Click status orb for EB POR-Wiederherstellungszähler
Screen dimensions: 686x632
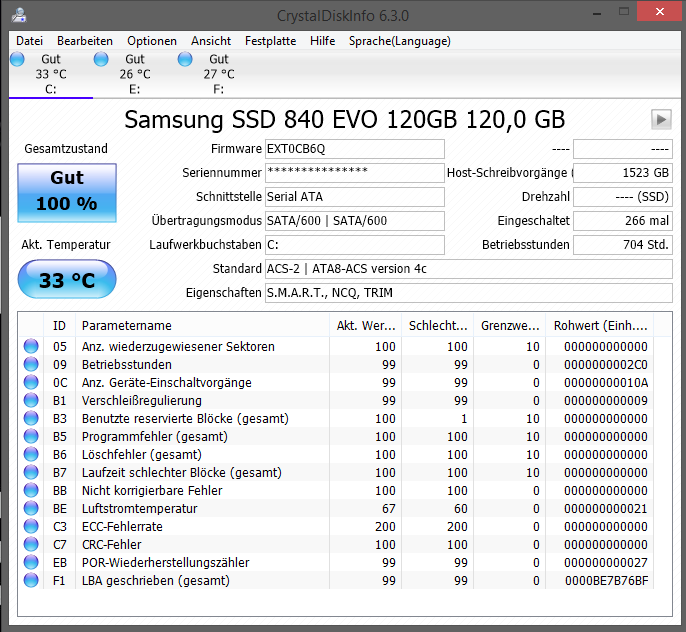pyautogui.click(x=31, y=562)
